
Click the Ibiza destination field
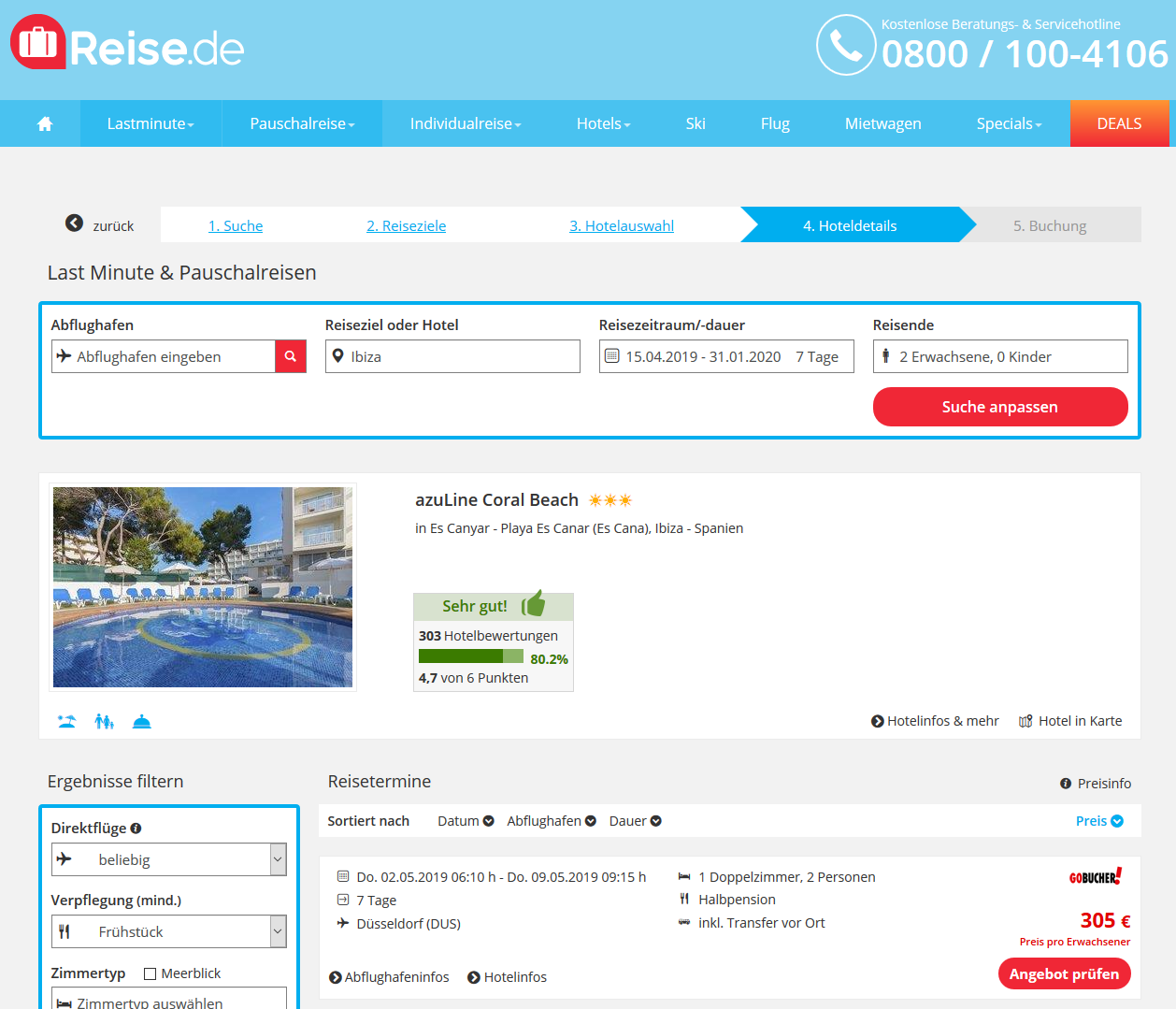coord(452,356)
